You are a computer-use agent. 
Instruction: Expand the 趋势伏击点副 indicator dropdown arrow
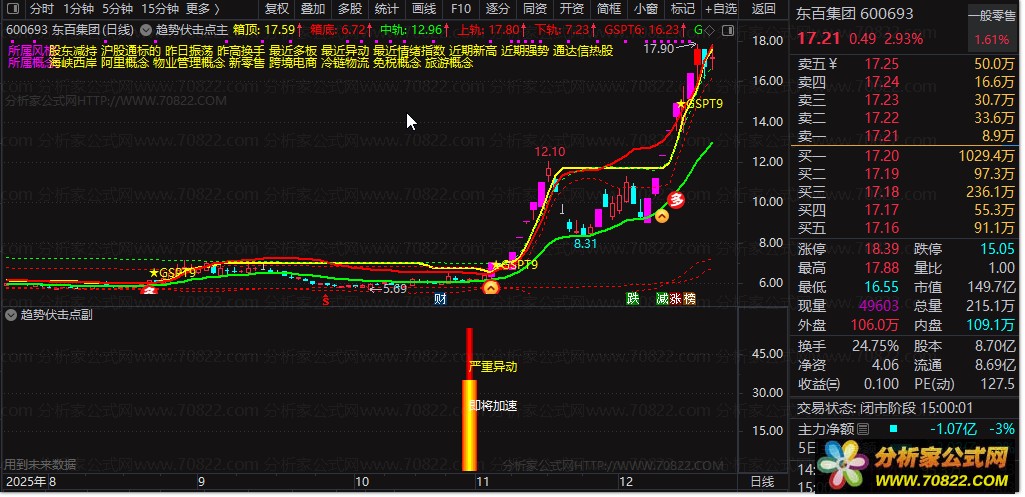click(x=10, y=315)
